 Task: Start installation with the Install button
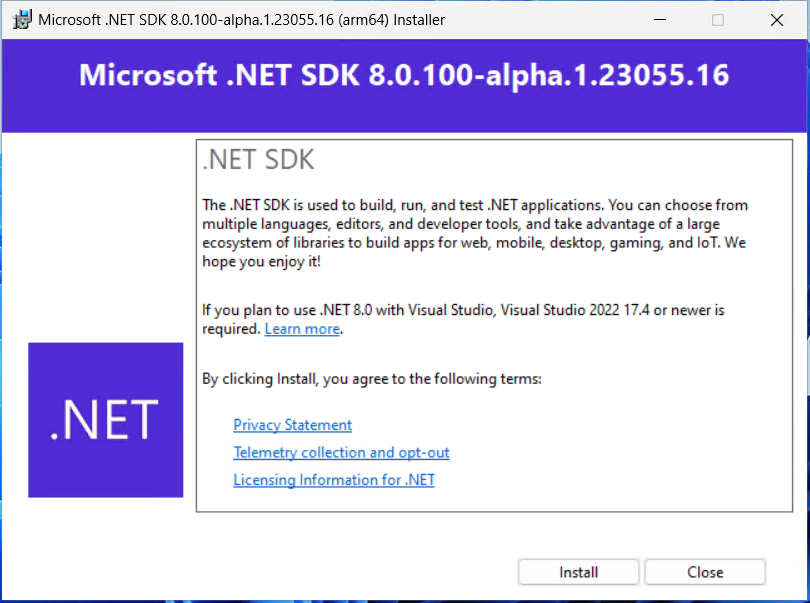coord(578,571)
